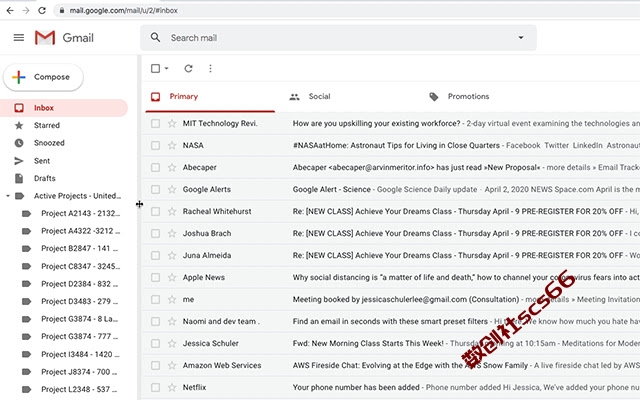
Task: Open the #NASAatHome email subject
Action: 396,145
